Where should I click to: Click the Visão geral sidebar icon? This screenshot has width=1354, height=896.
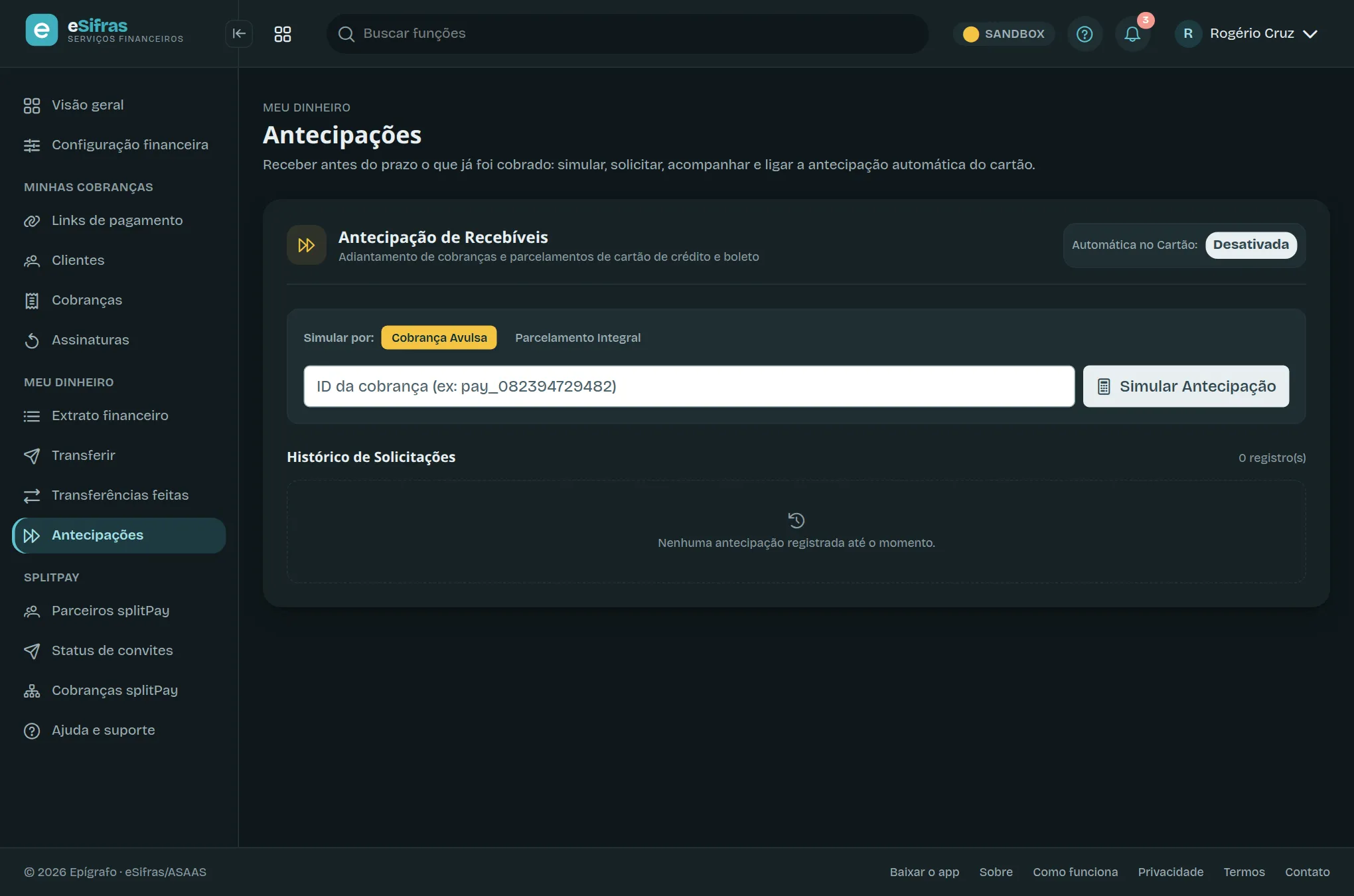point(32,106)
